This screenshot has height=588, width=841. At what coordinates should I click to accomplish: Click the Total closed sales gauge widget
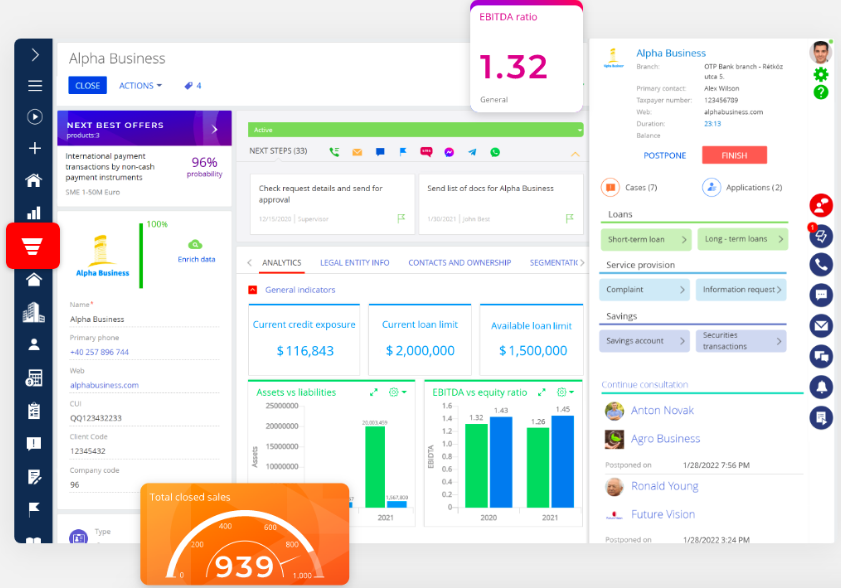tap(245, 534)
